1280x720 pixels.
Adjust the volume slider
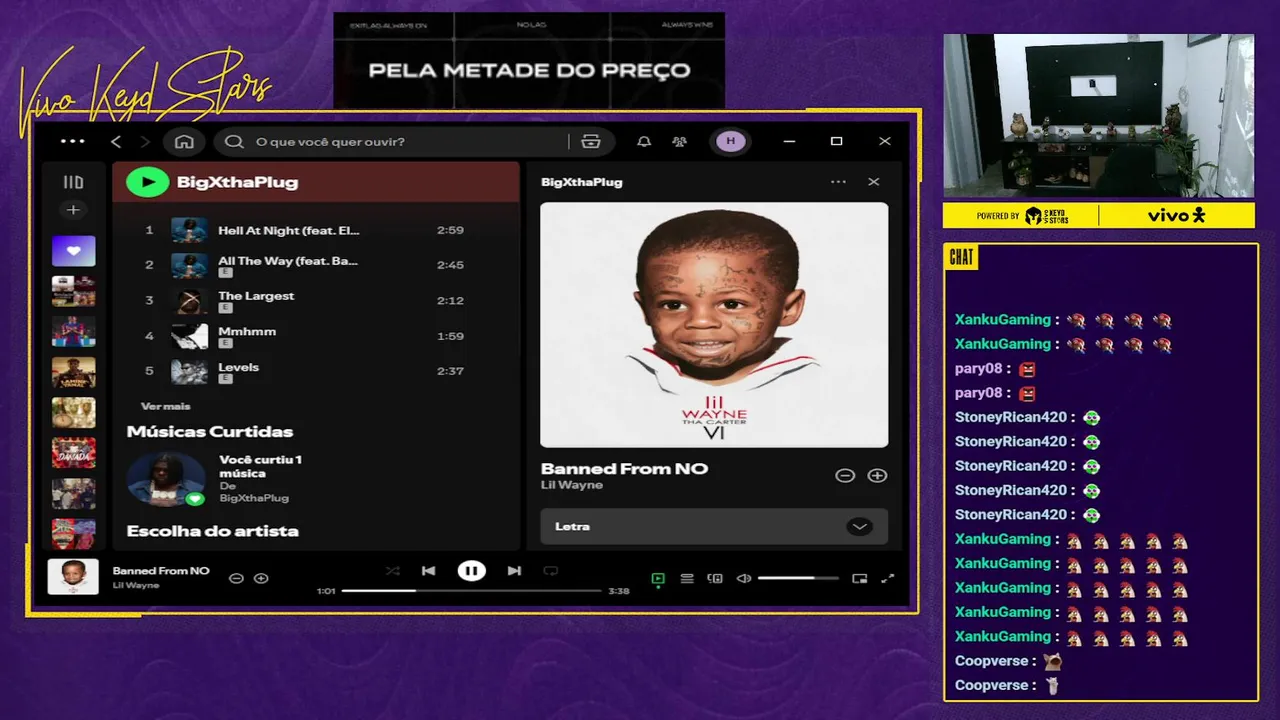pyautogui.click(x=798, y=578)
